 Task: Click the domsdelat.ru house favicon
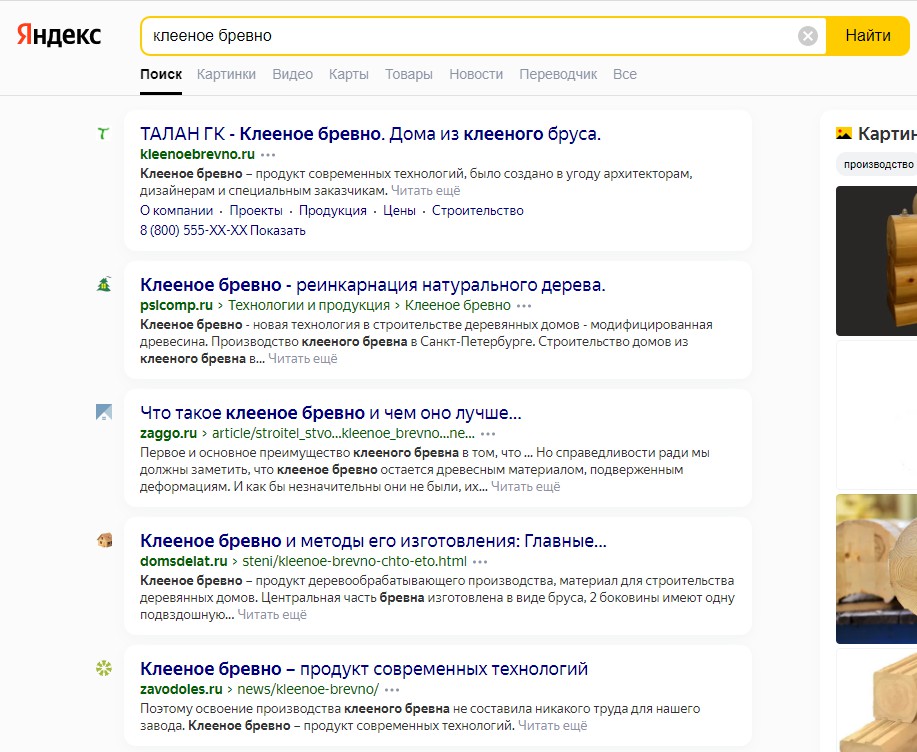(104, 540)
